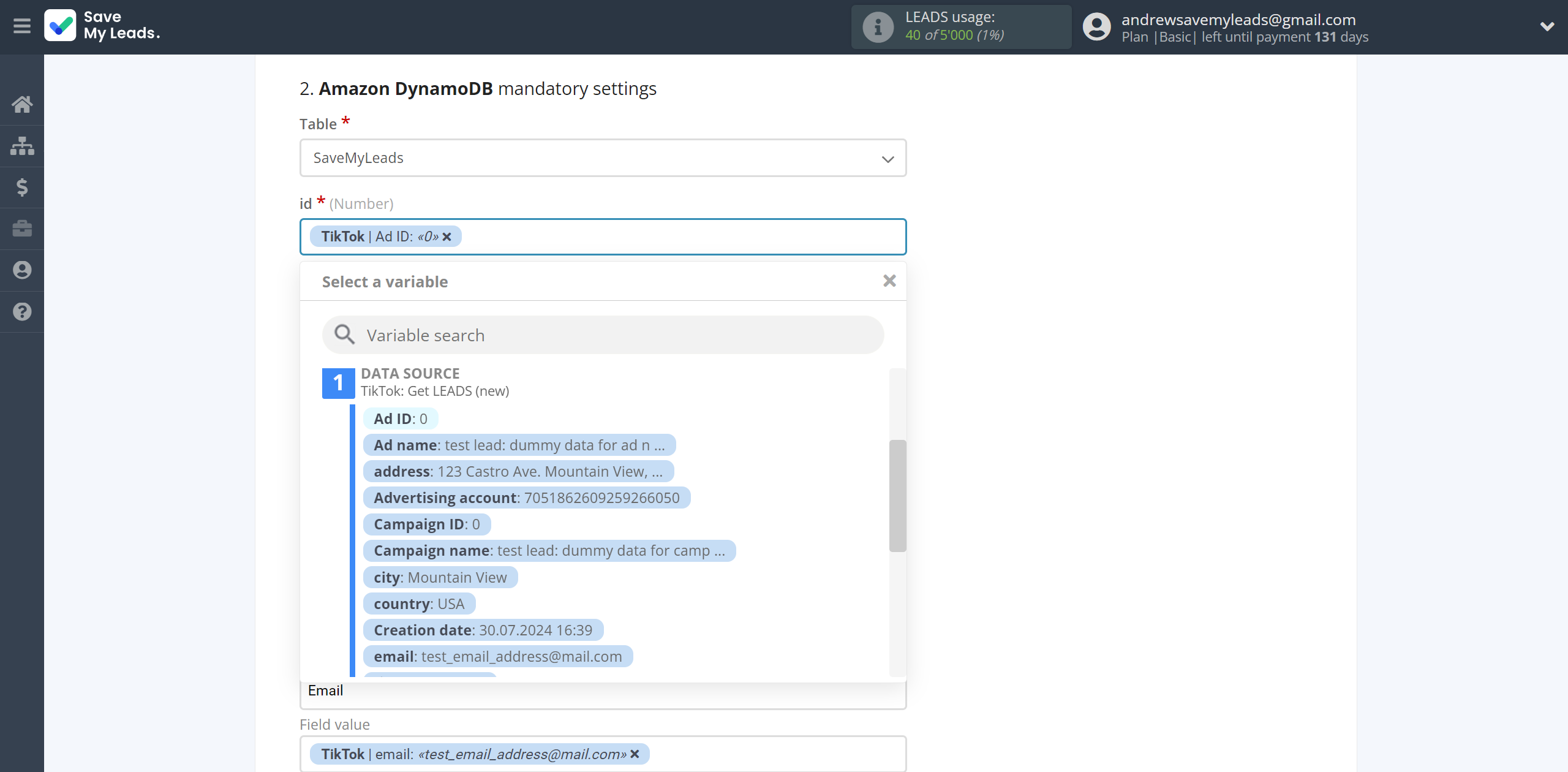Open the connections sitemap icon
1568x772 pixels.
point(22,146)
